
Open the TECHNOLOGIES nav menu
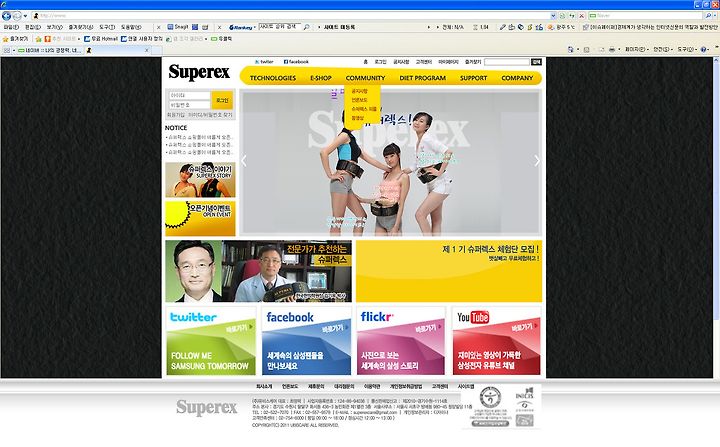click(273, 78)
